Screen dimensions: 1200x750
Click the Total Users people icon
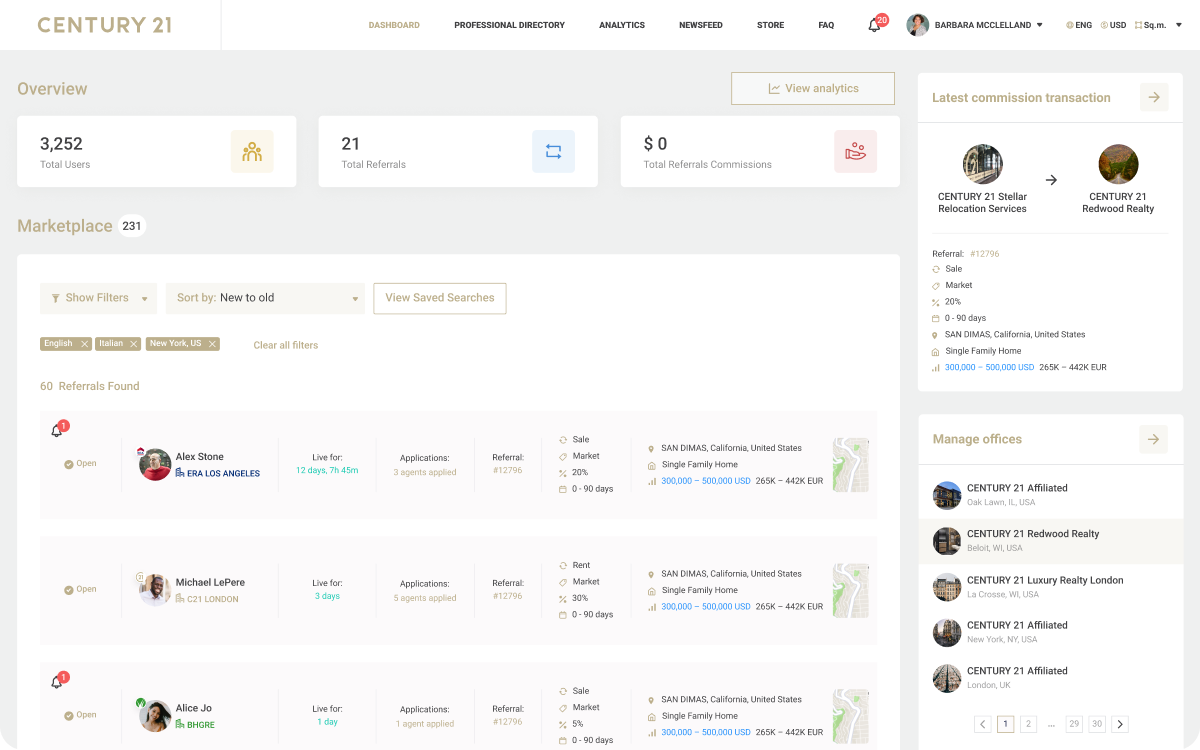coord(252,151)
